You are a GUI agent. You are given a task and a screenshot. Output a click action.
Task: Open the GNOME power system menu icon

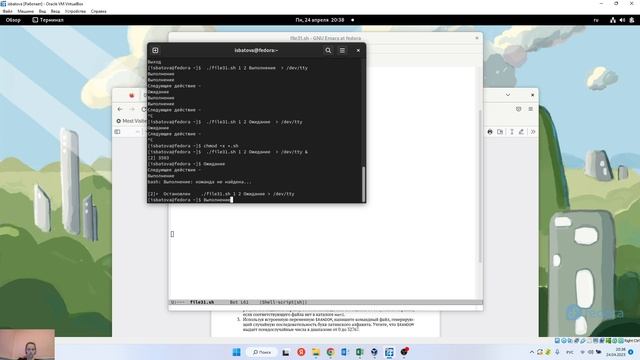click(x=632, y=20)
